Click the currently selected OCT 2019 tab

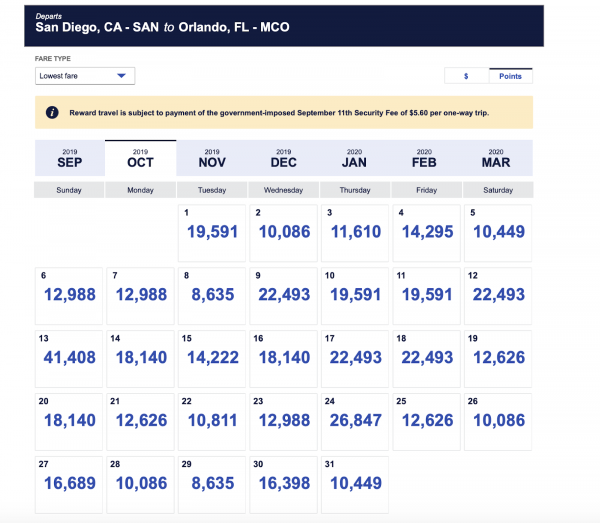click(140, 158)
